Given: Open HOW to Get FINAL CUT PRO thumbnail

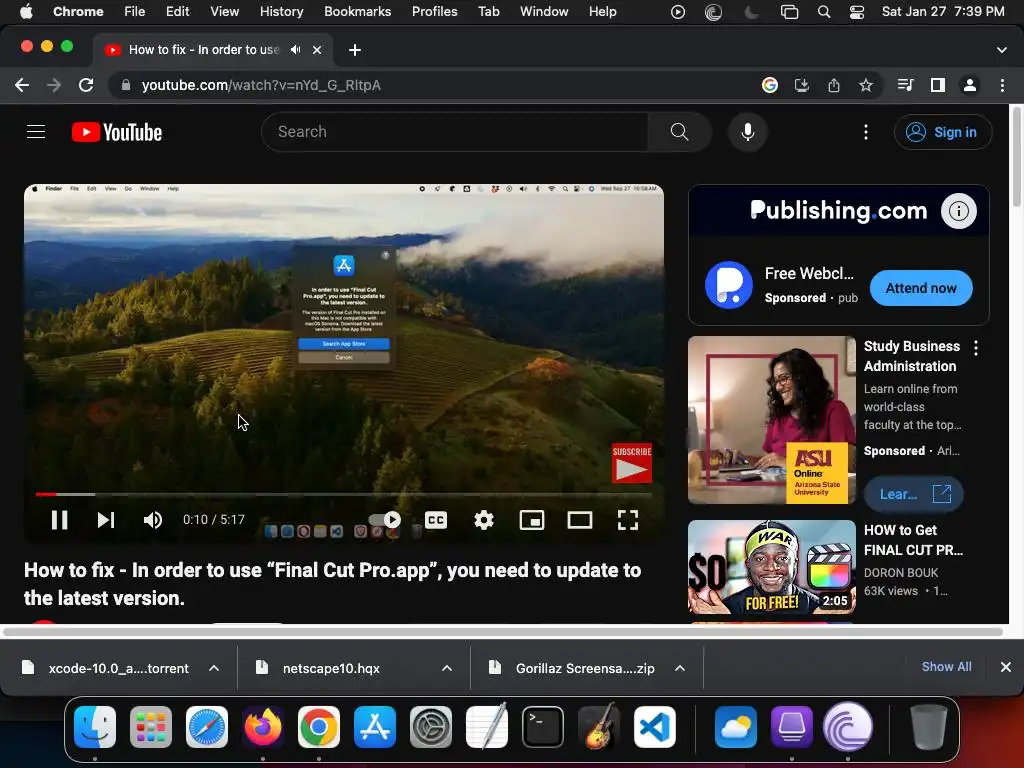Looking at the screenshot, I should (772, 567).
